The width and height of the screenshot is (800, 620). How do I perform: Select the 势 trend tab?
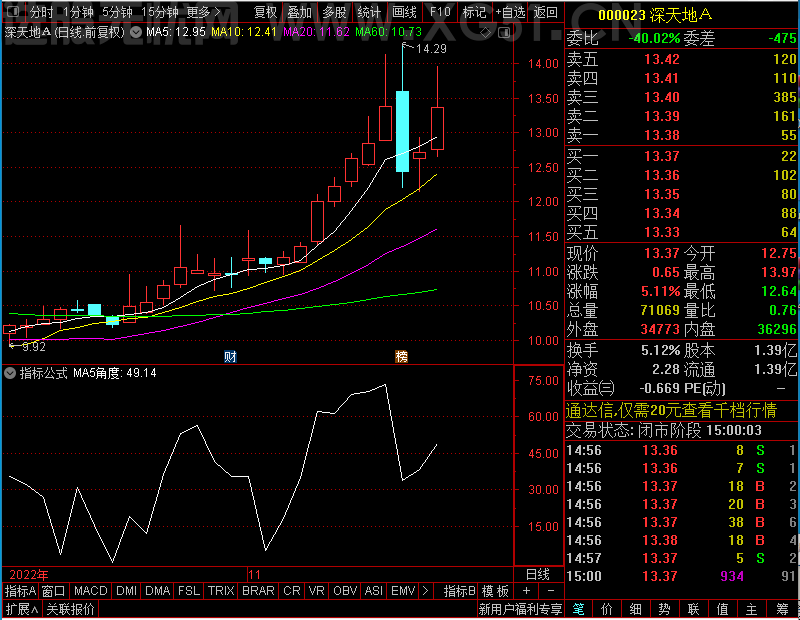(664, 609)
